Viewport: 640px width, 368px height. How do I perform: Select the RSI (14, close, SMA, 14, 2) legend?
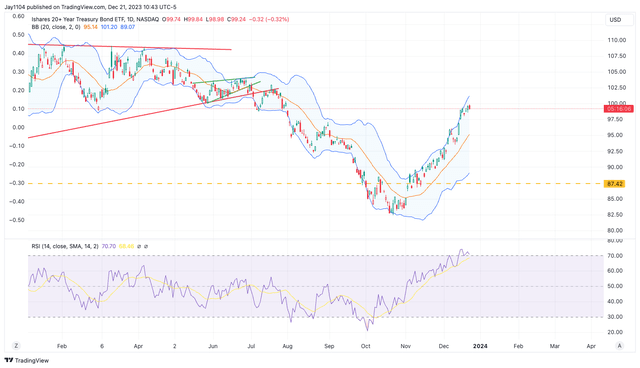pyautogui.click(x=65, y=246)
